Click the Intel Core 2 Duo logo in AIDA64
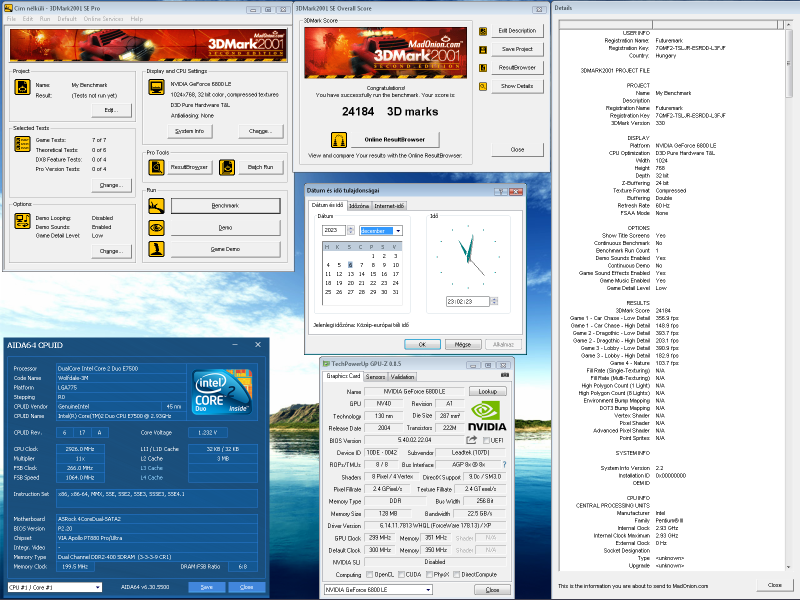The width and height of the screenshot is (800, 600). tap(222, 392)
